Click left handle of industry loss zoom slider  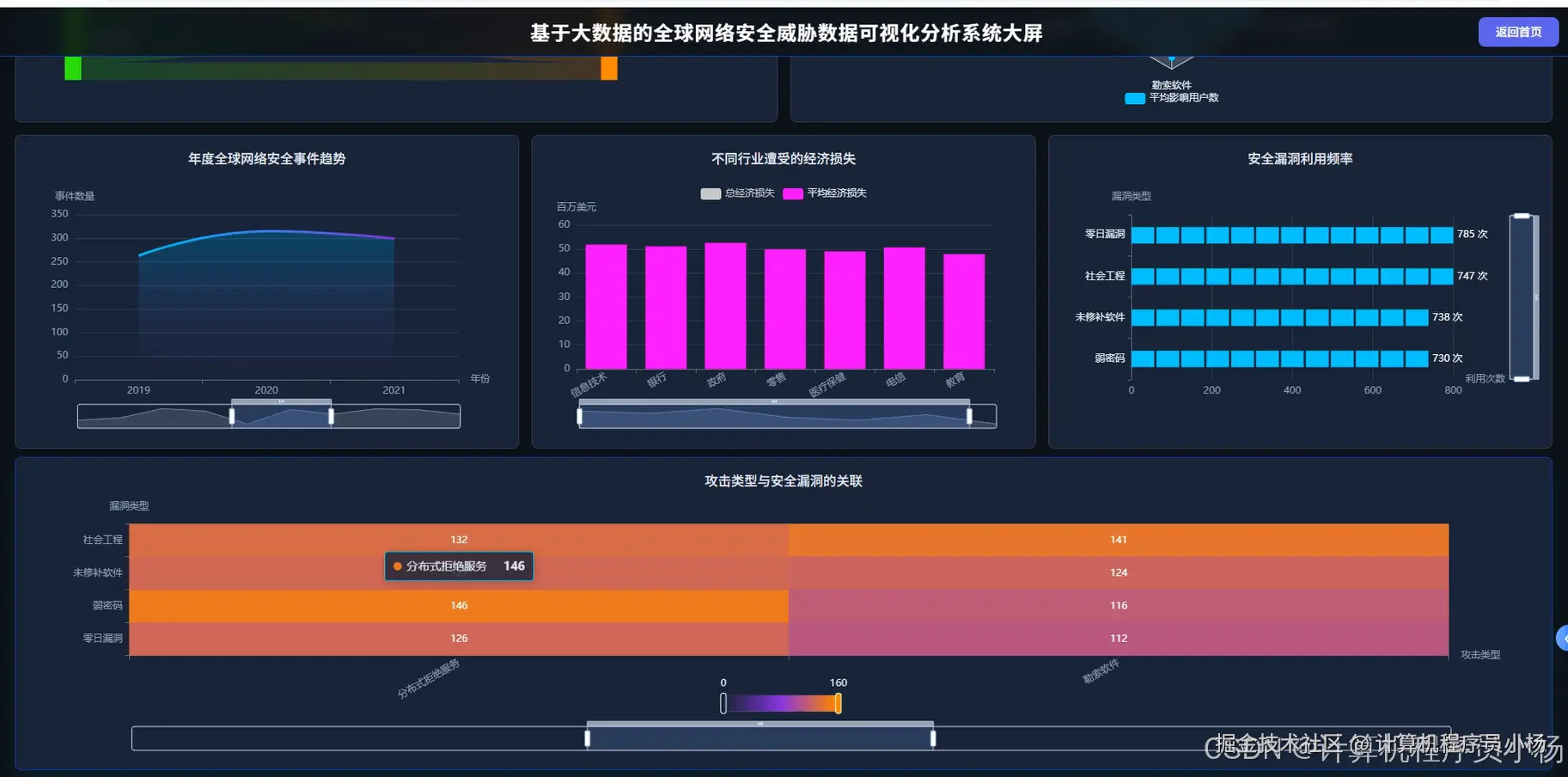tap(580, 417)
